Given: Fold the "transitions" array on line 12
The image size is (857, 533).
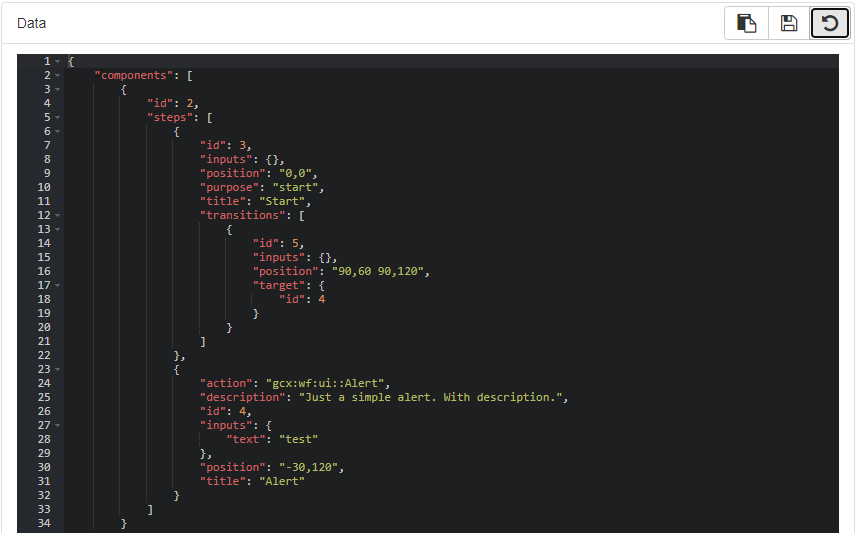Looking at the screenshot, I should tap(58, 215).
